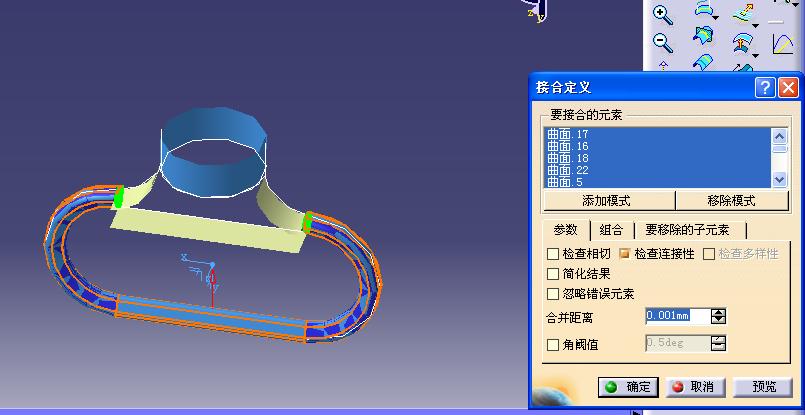The image size is (805, 415).
Task: Close the 接合定义 dialog
Action: tap(788, 87)
